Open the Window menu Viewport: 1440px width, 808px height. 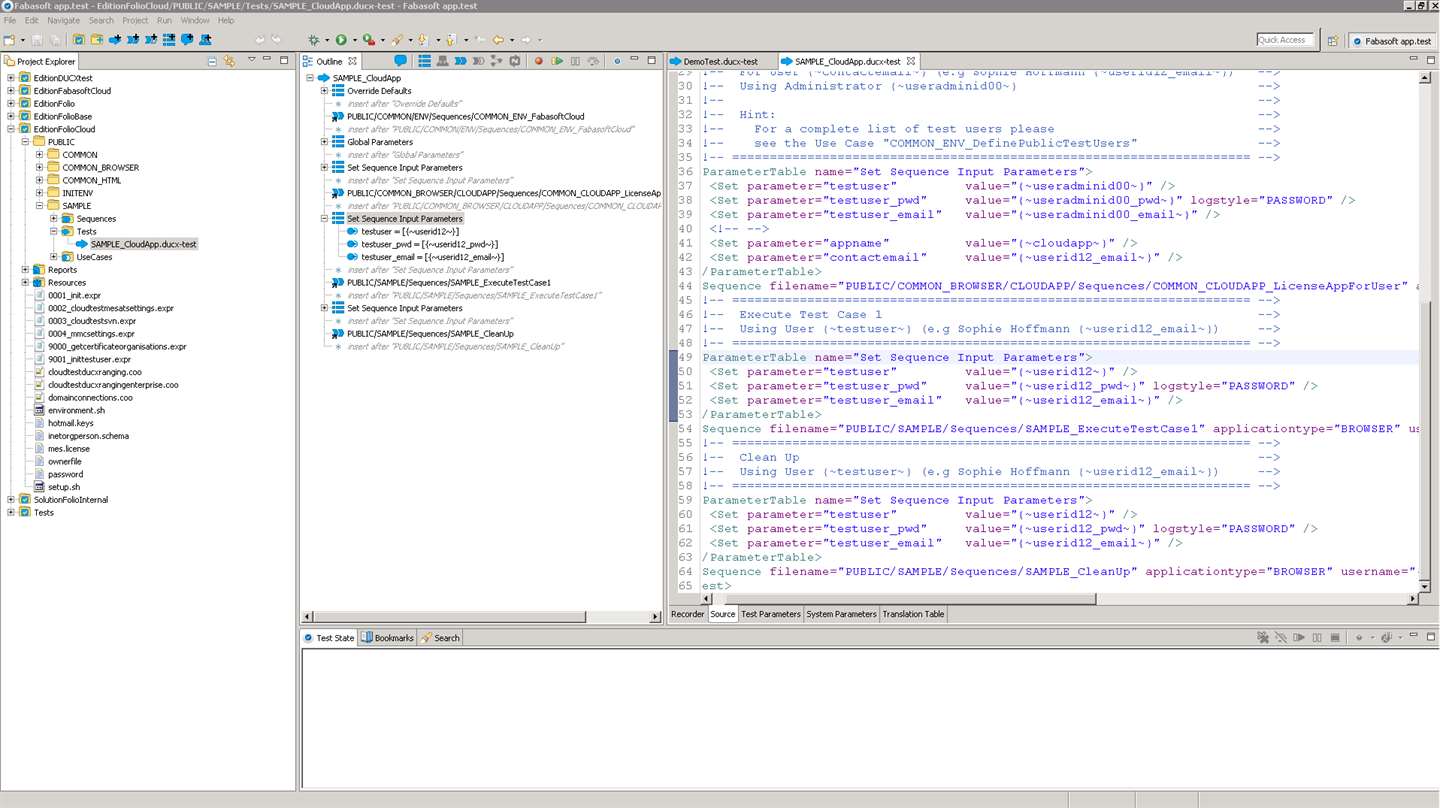click(195, 20)
